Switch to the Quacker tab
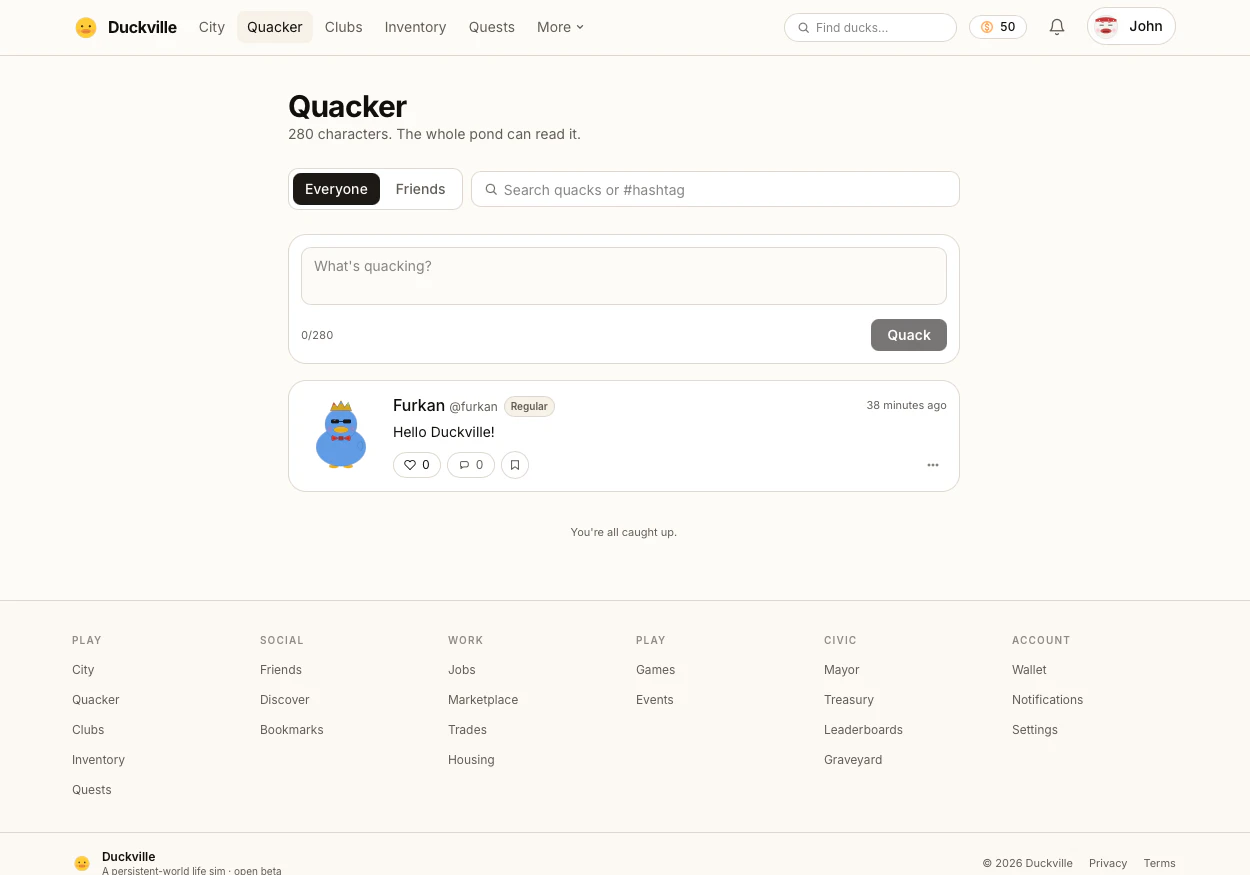1250x875 pixels. pos(274,27)
